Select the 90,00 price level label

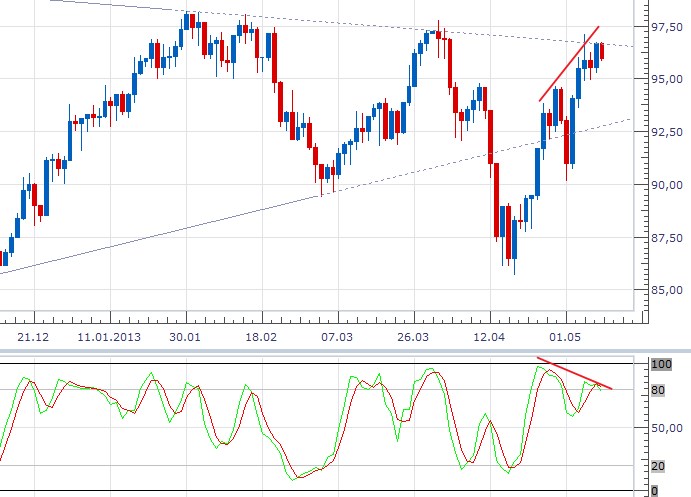(x=667, y=185)
